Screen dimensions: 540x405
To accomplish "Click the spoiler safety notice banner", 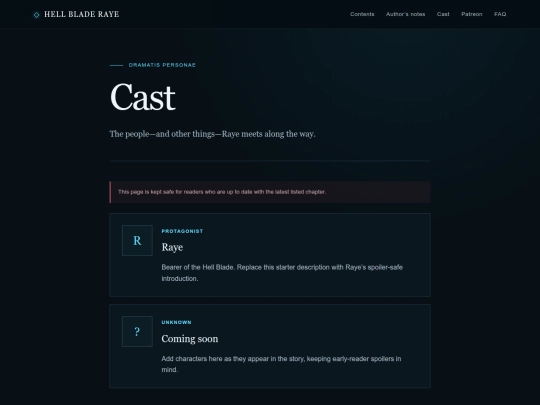I will point(270,192).
